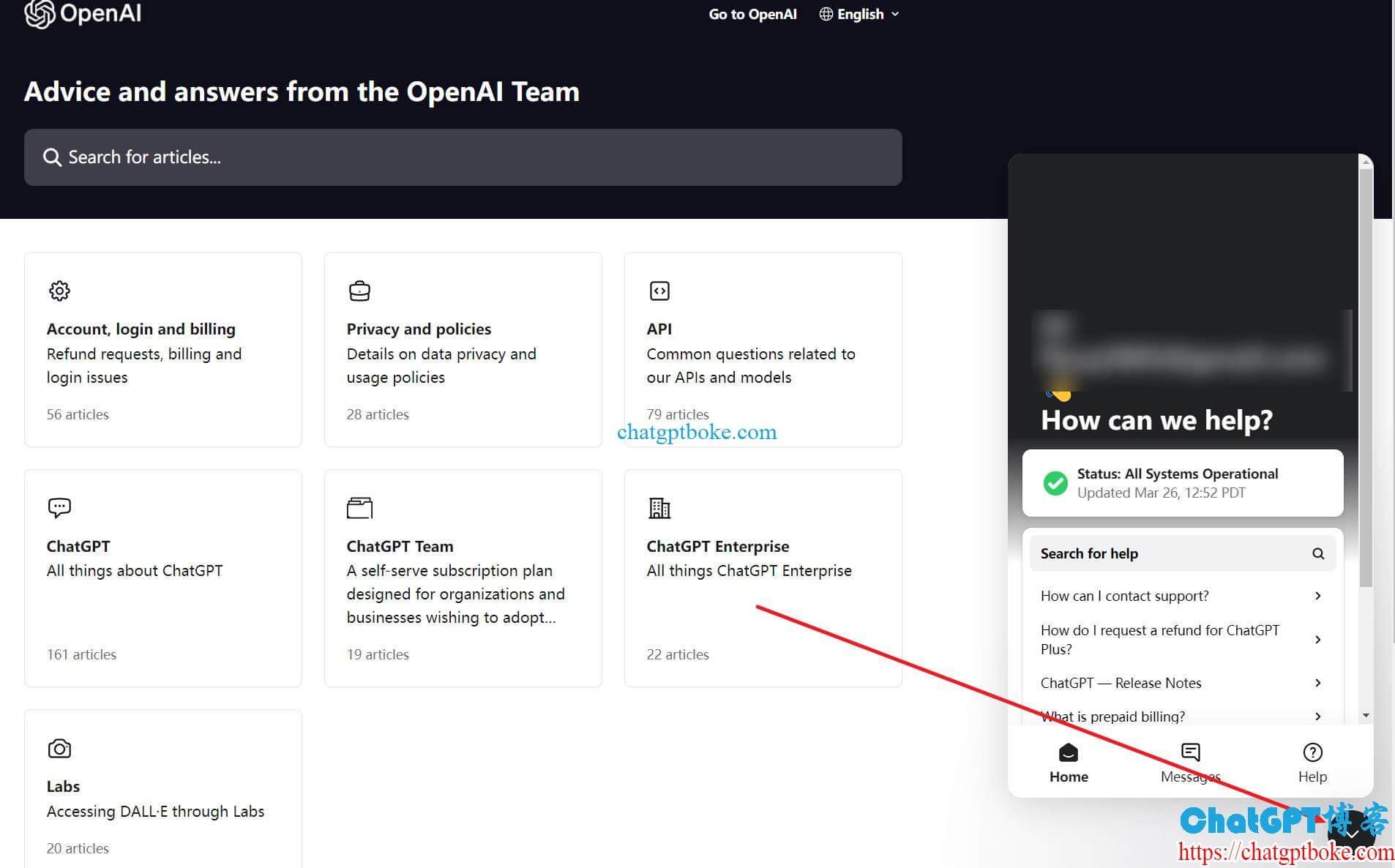The height and width of the screenshot is (868, 1395).
Task: Click Advice and answers from the OpenAI Team heading
Action: [302, 92]
